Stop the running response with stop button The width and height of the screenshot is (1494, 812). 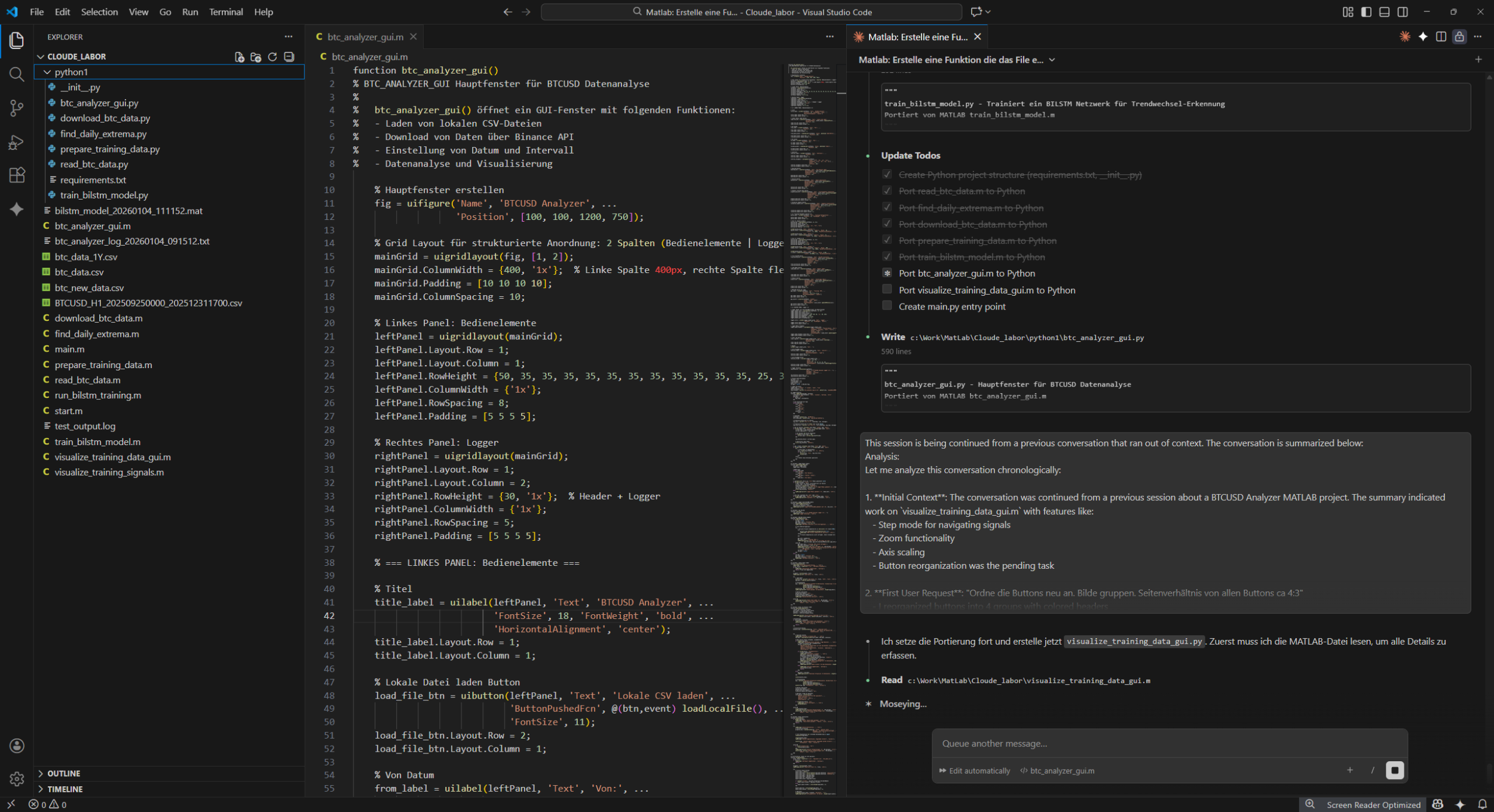1394,770
